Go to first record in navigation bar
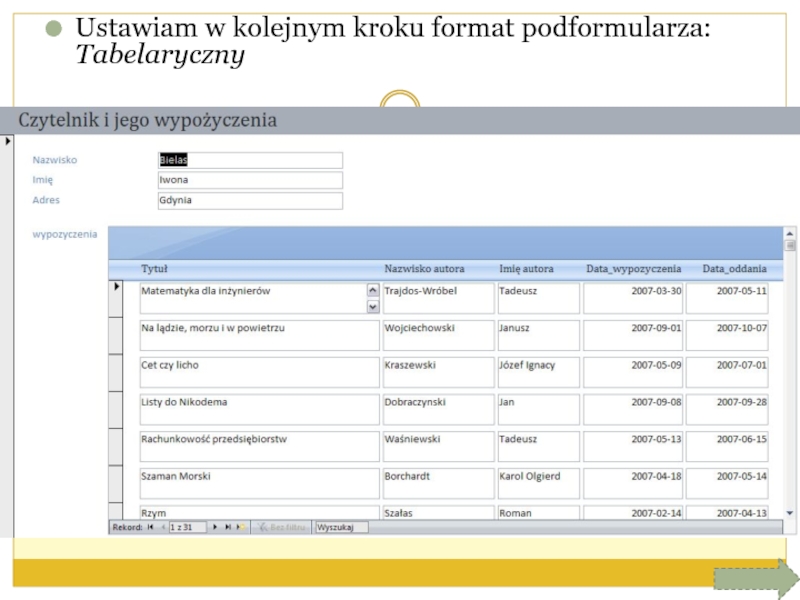Screen dimensions: 800x600 [x=150, y=527]
